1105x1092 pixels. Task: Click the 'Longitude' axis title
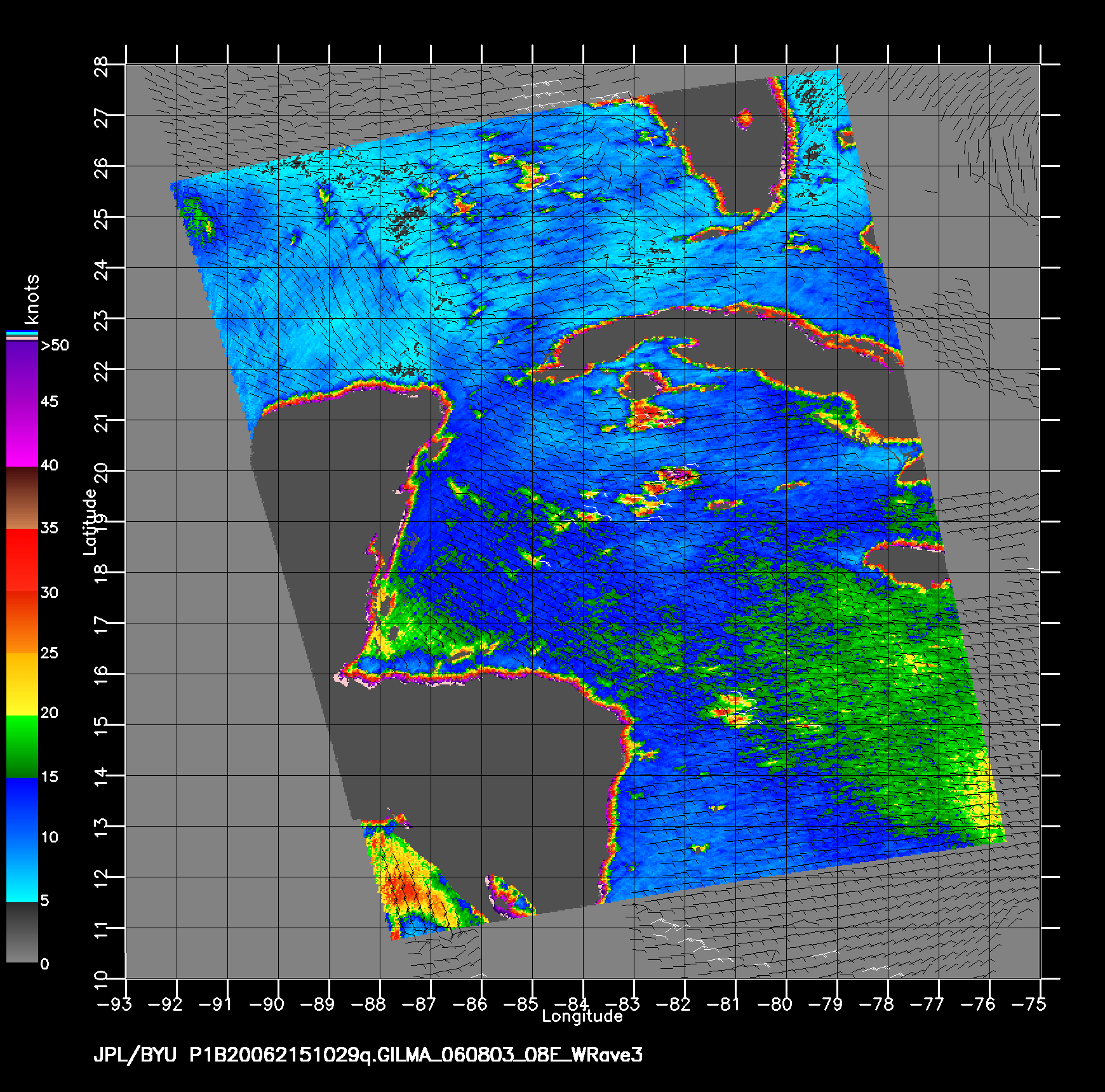582,1016
